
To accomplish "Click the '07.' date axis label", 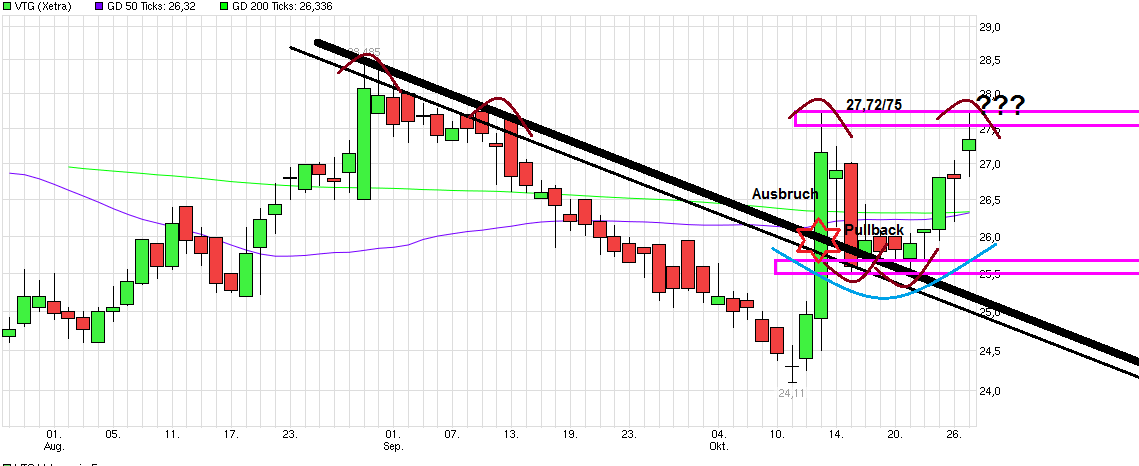I will (452, 434).
